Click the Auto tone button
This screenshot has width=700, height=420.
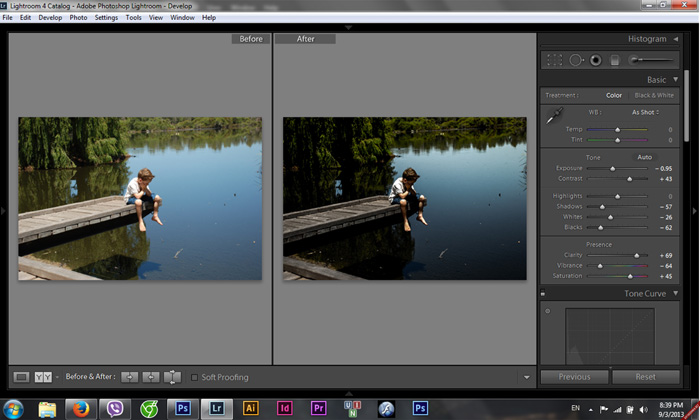pyautogui.click(x=644, y=157)
